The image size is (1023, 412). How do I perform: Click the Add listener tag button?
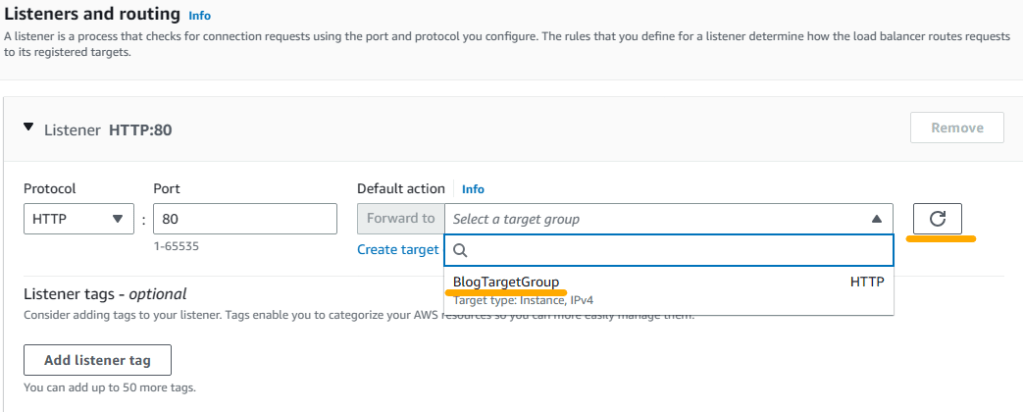click(x=97, y=360)
